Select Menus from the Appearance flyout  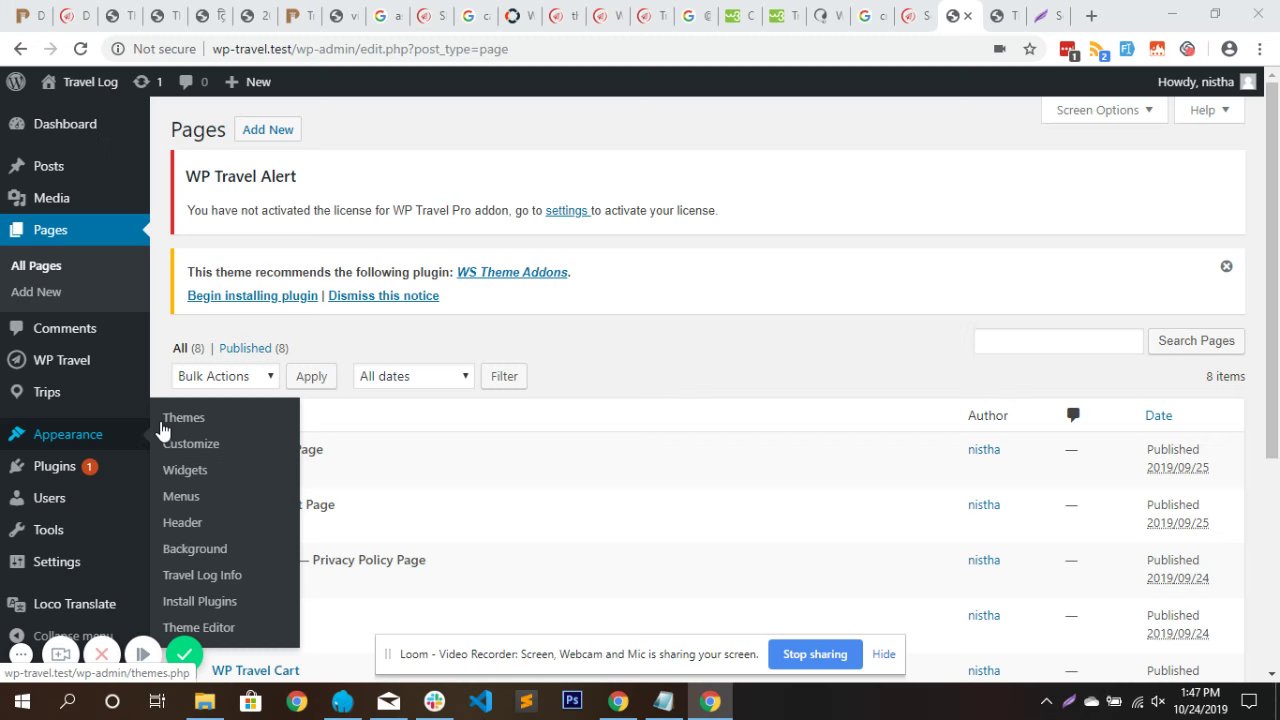181,496
